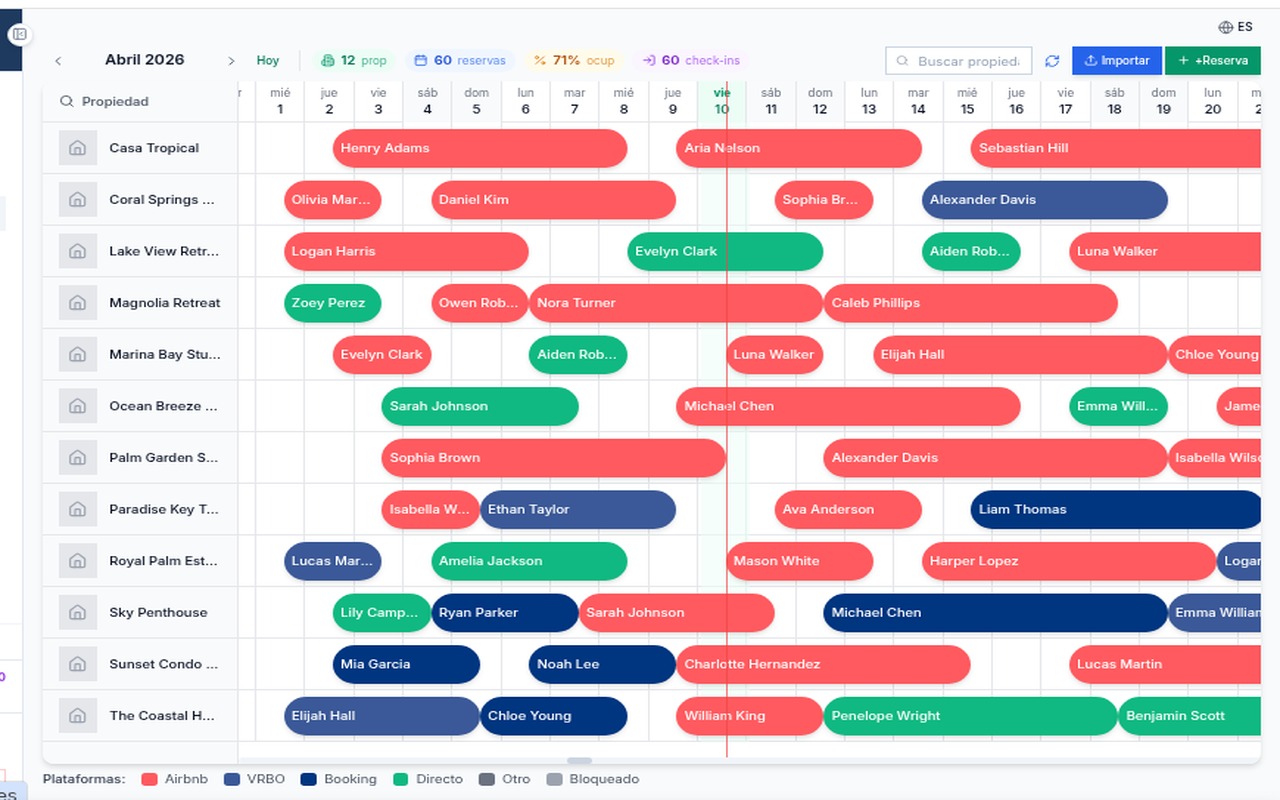
Task: Click the 12 prop building badge
Action: point(353,60)
